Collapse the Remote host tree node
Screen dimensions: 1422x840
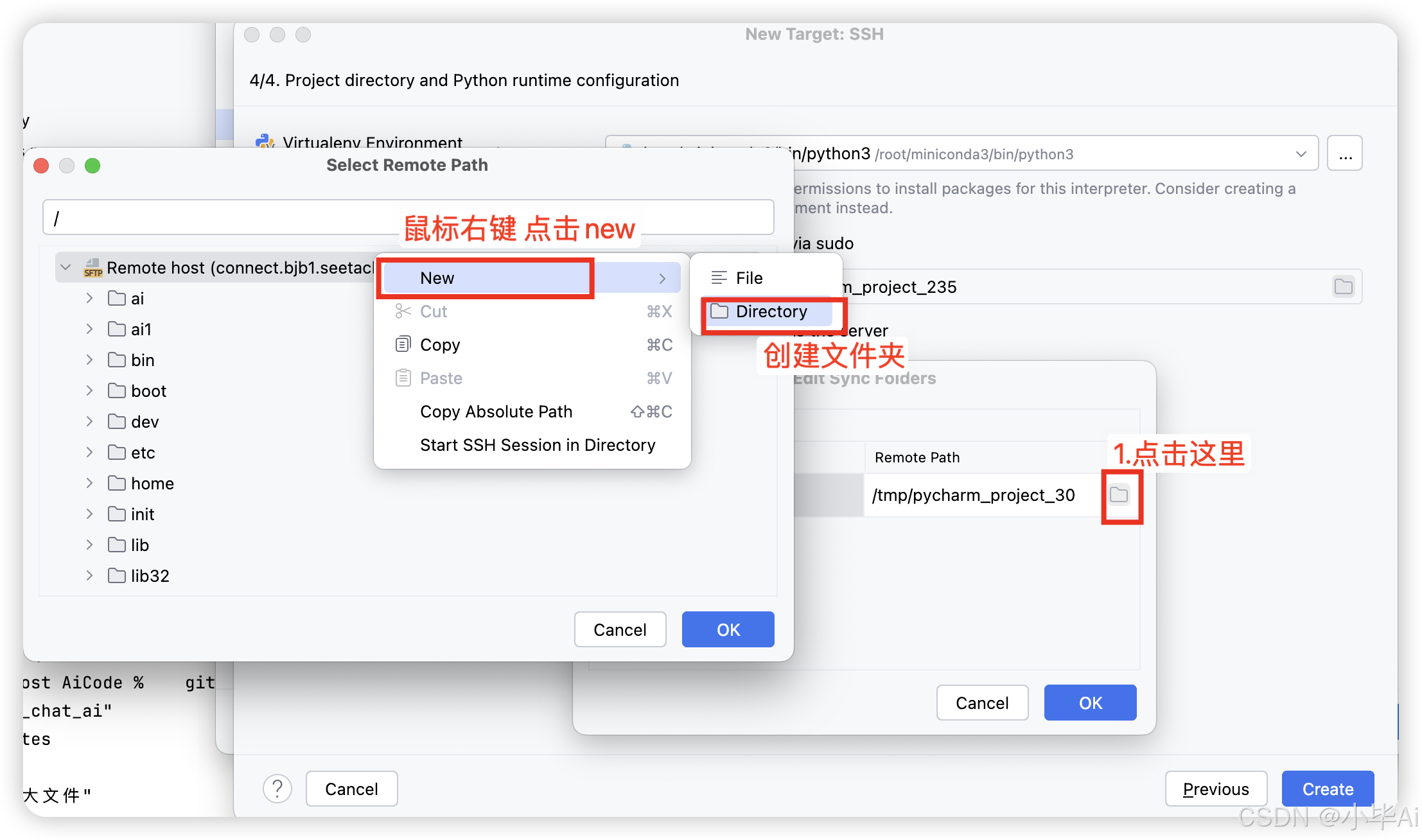(x=66, y=268)
